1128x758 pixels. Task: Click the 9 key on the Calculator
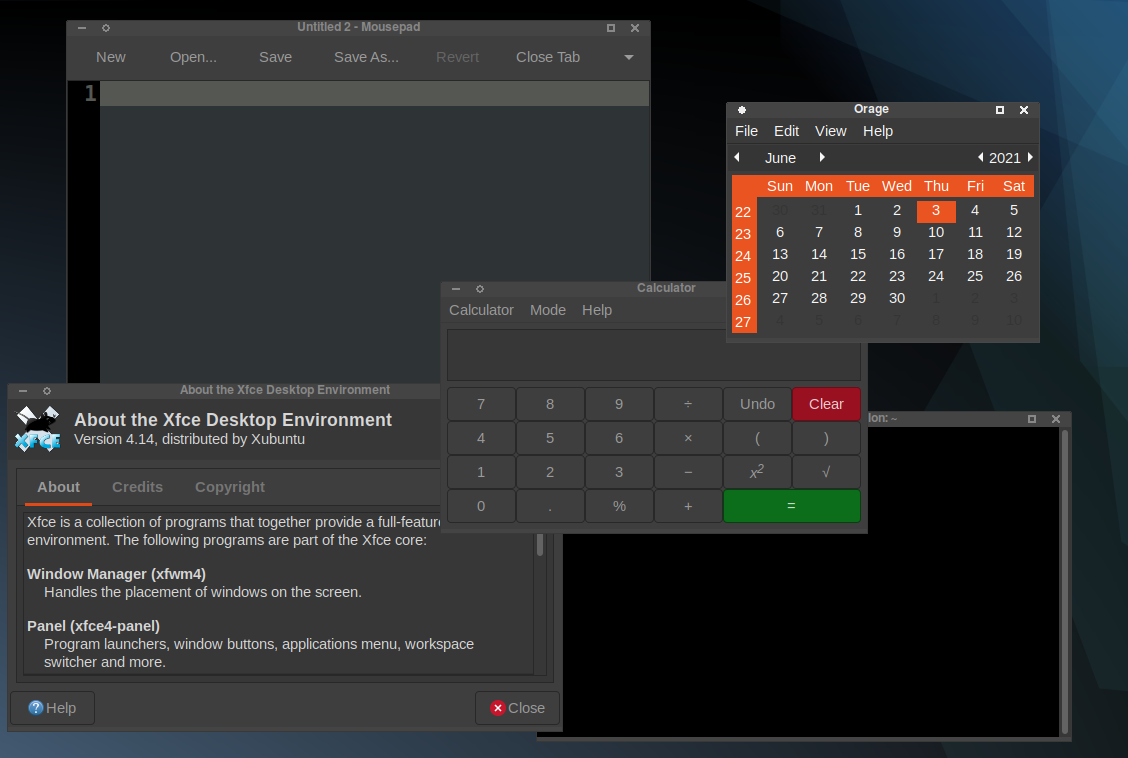coord(619,404)
